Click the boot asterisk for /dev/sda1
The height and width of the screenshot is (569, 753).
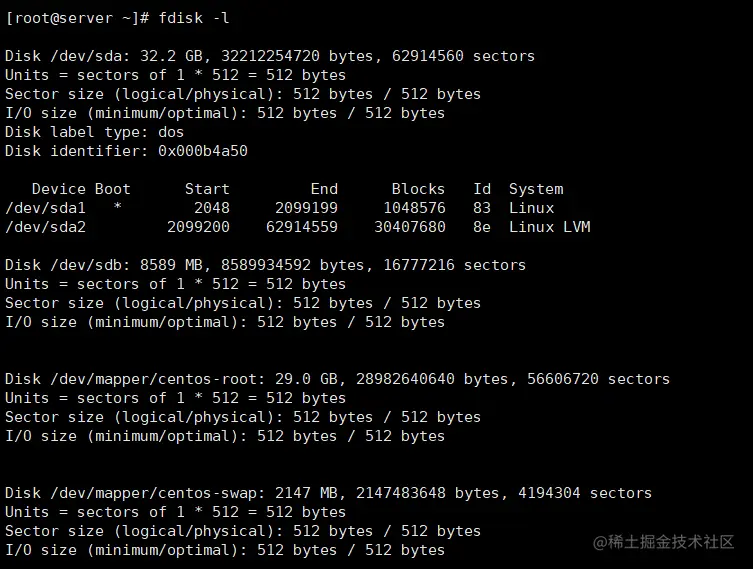[117, 206]
